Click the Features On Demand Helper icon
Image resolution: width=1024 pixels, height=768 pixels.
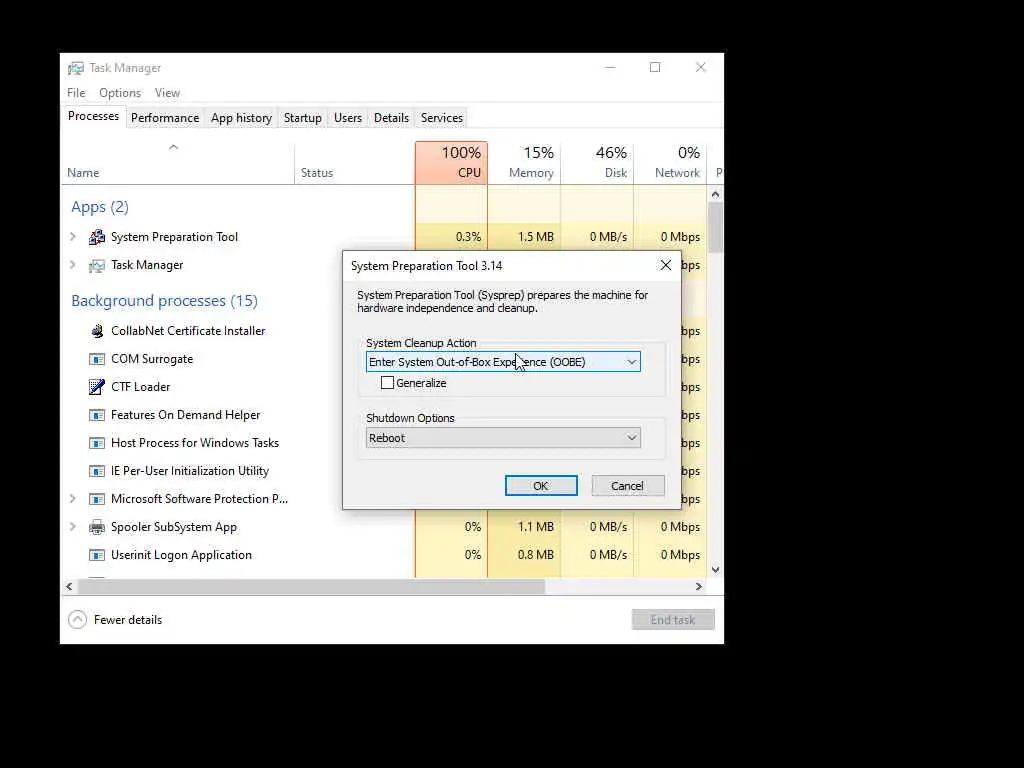[x=97, y=415]
